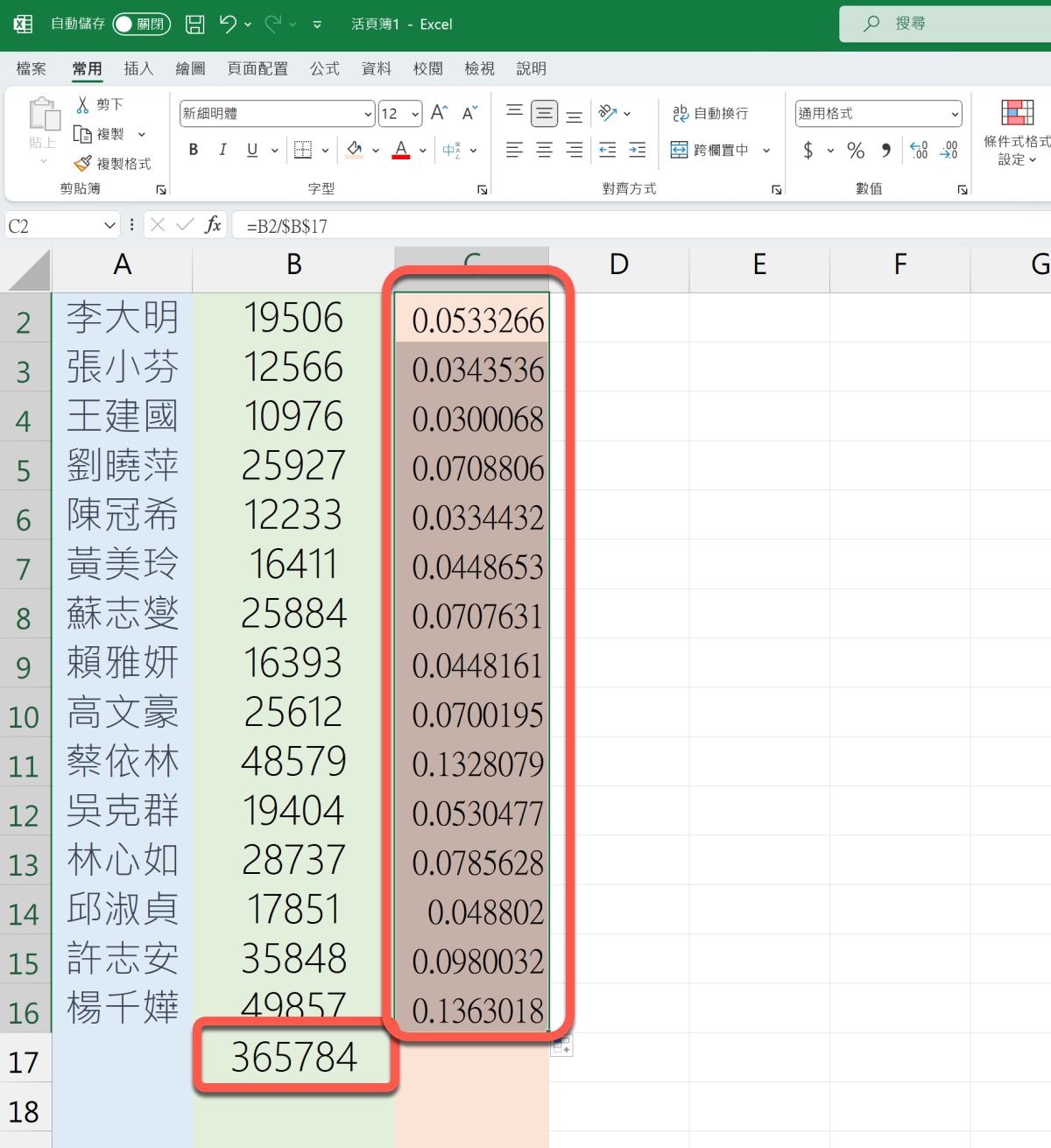
Task: Click the Percent Style button
Action: 856,151
